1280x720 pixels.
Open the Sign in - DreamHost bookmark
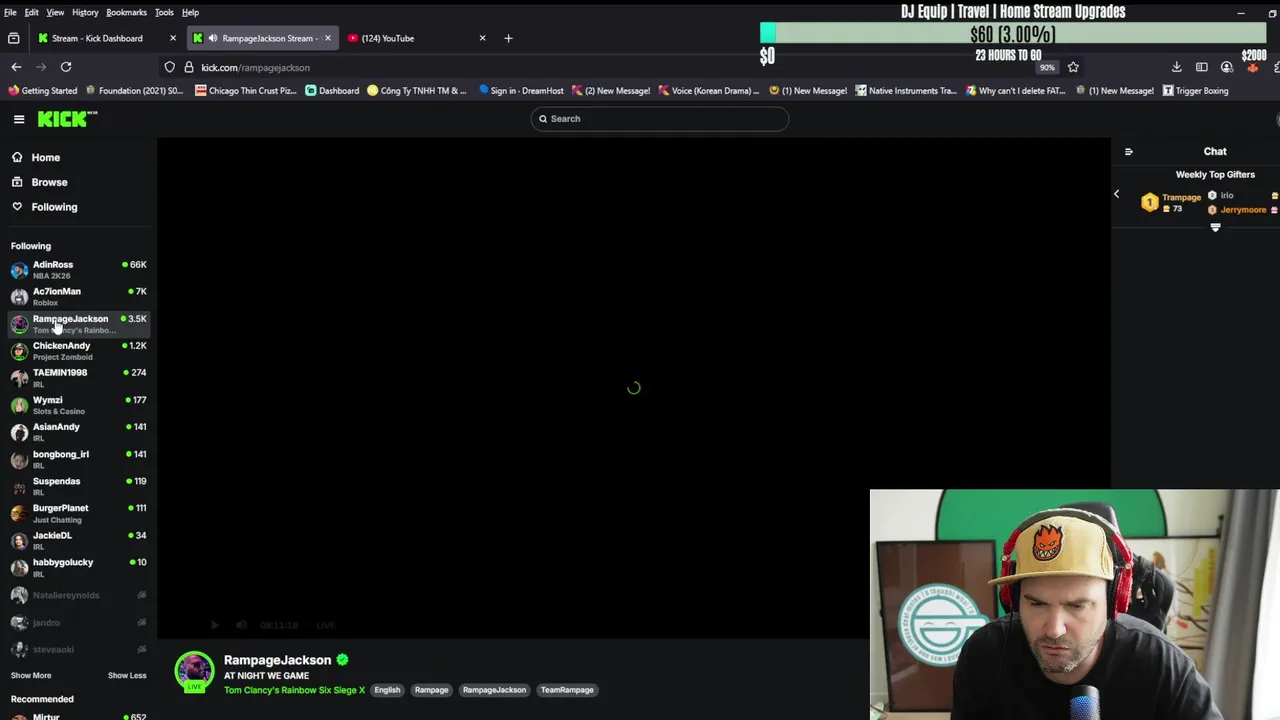click(521, 91)
